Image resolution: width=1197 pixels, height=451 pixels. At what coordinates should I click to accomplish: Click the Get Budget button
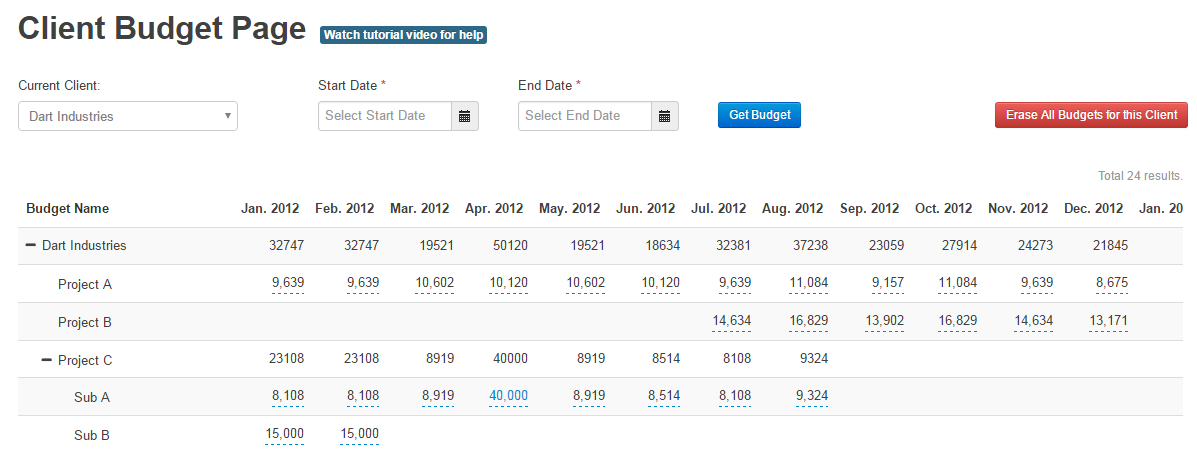[x=759, y=114]
